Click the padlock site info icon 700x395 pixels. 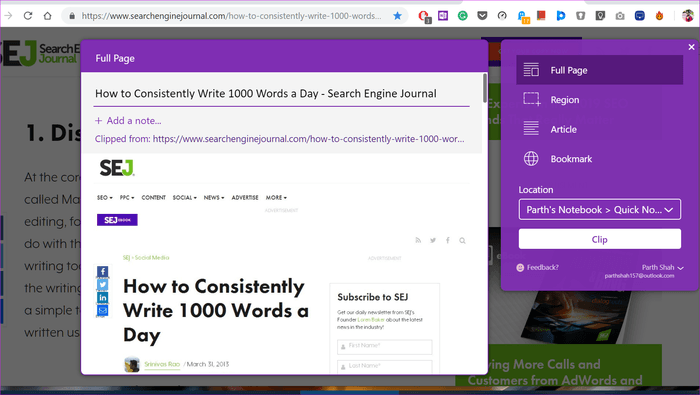point(71,16)
